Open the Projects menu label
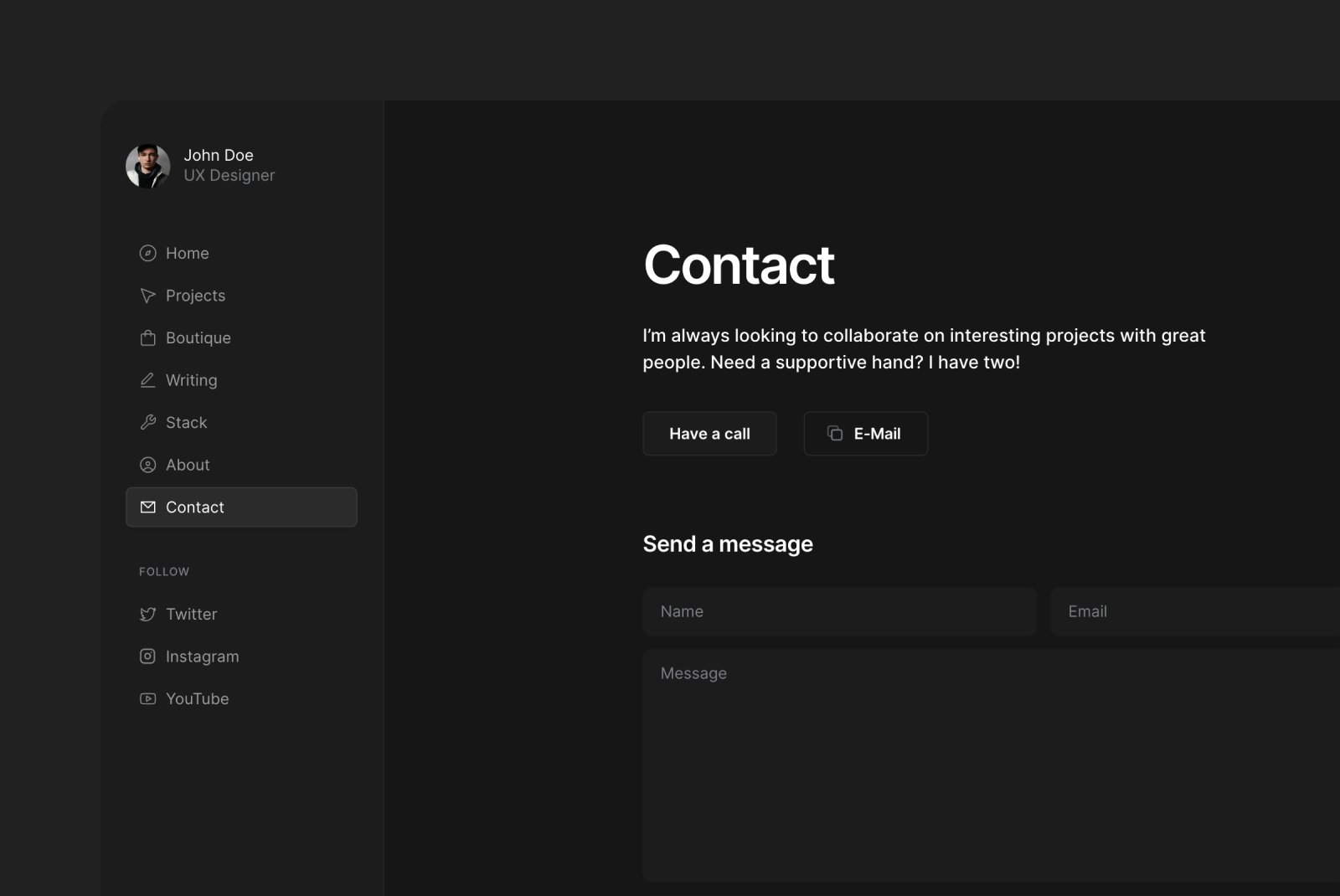Viewport: 1340px width, 896px height. [x=195, y=296]
